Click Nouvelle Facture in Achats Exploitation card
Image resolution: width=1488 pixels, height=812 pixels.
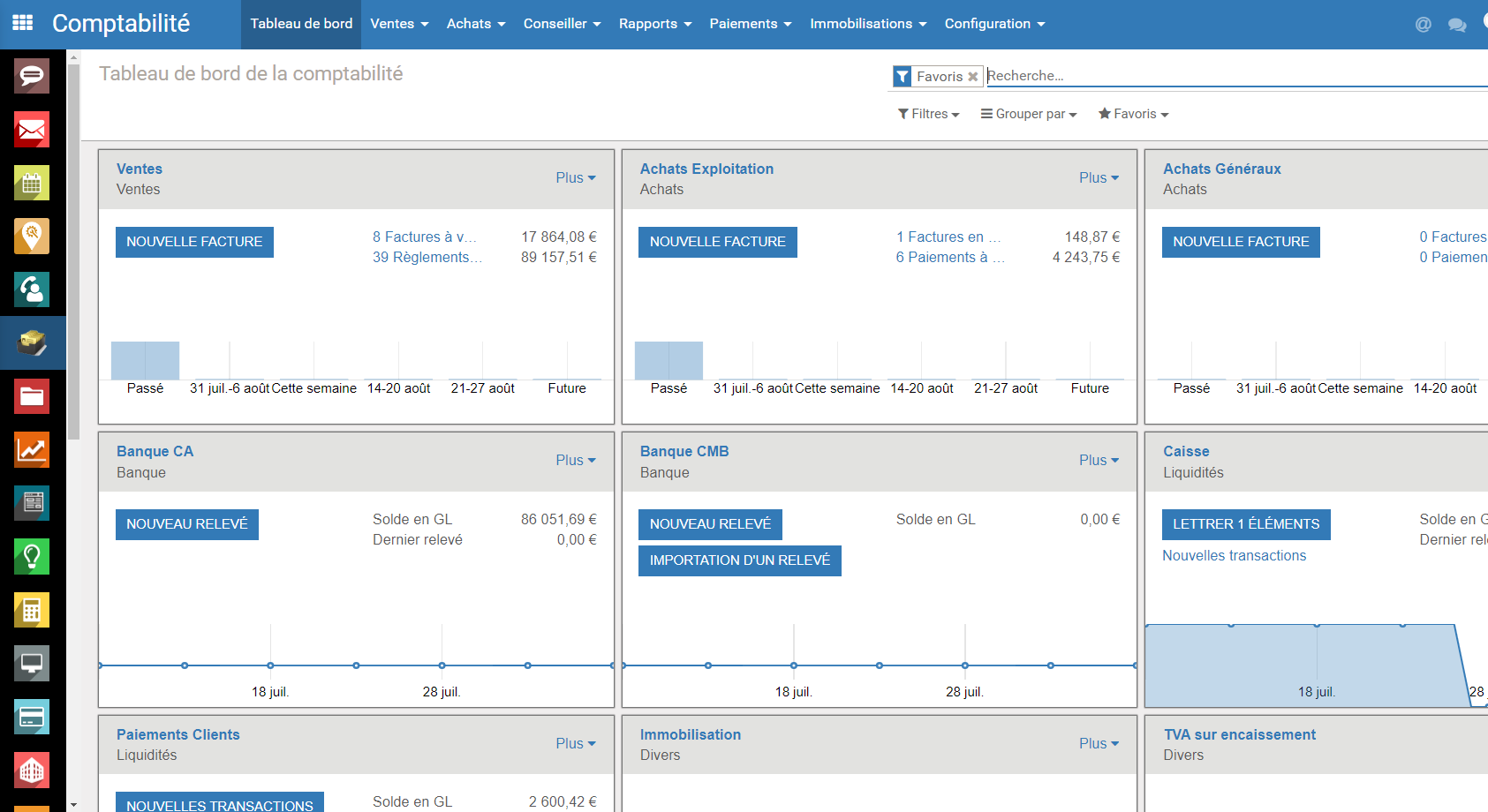point(718,242)
